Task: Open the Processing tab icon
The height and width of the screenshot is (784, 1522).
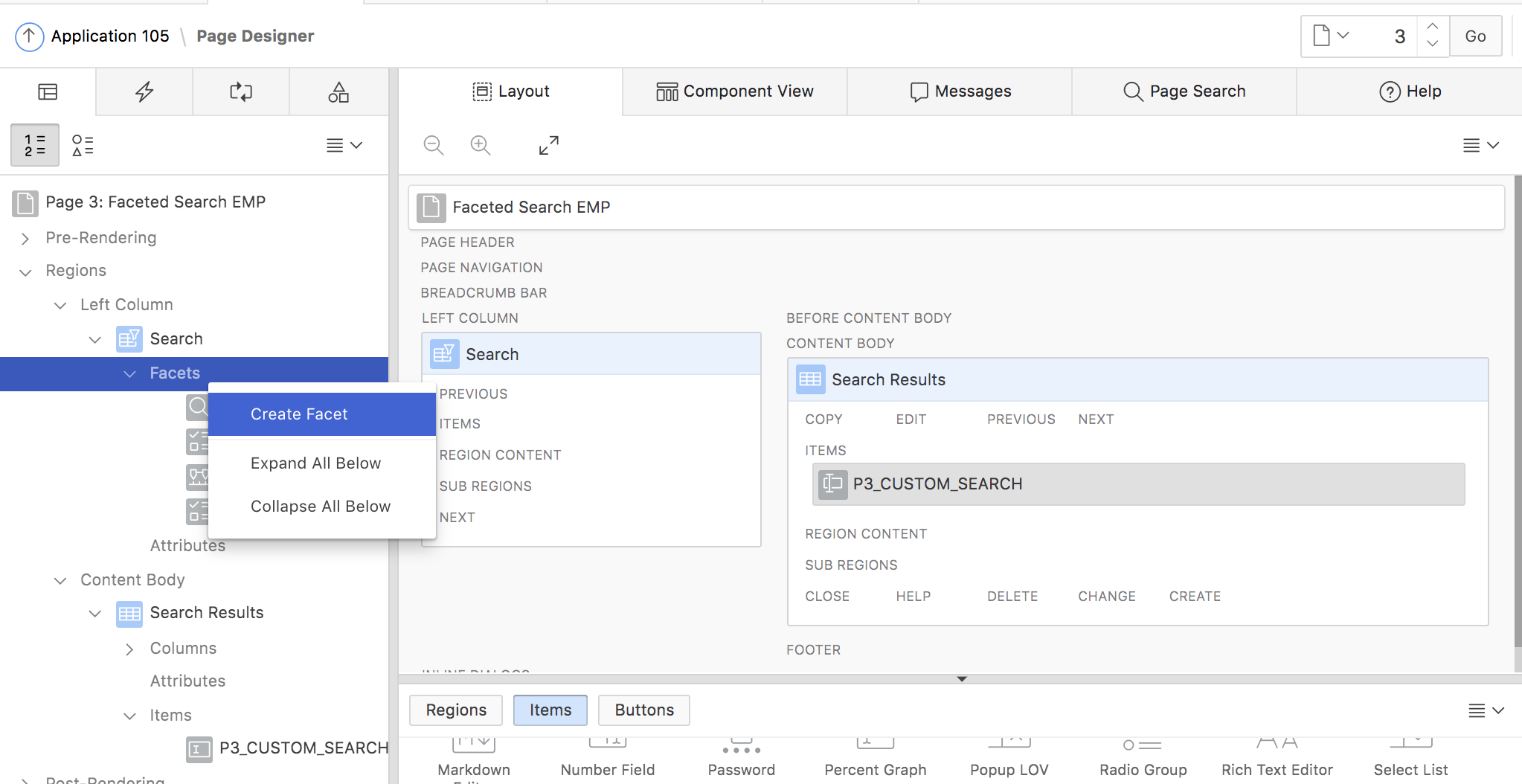Action: click(x=241, y=91)
